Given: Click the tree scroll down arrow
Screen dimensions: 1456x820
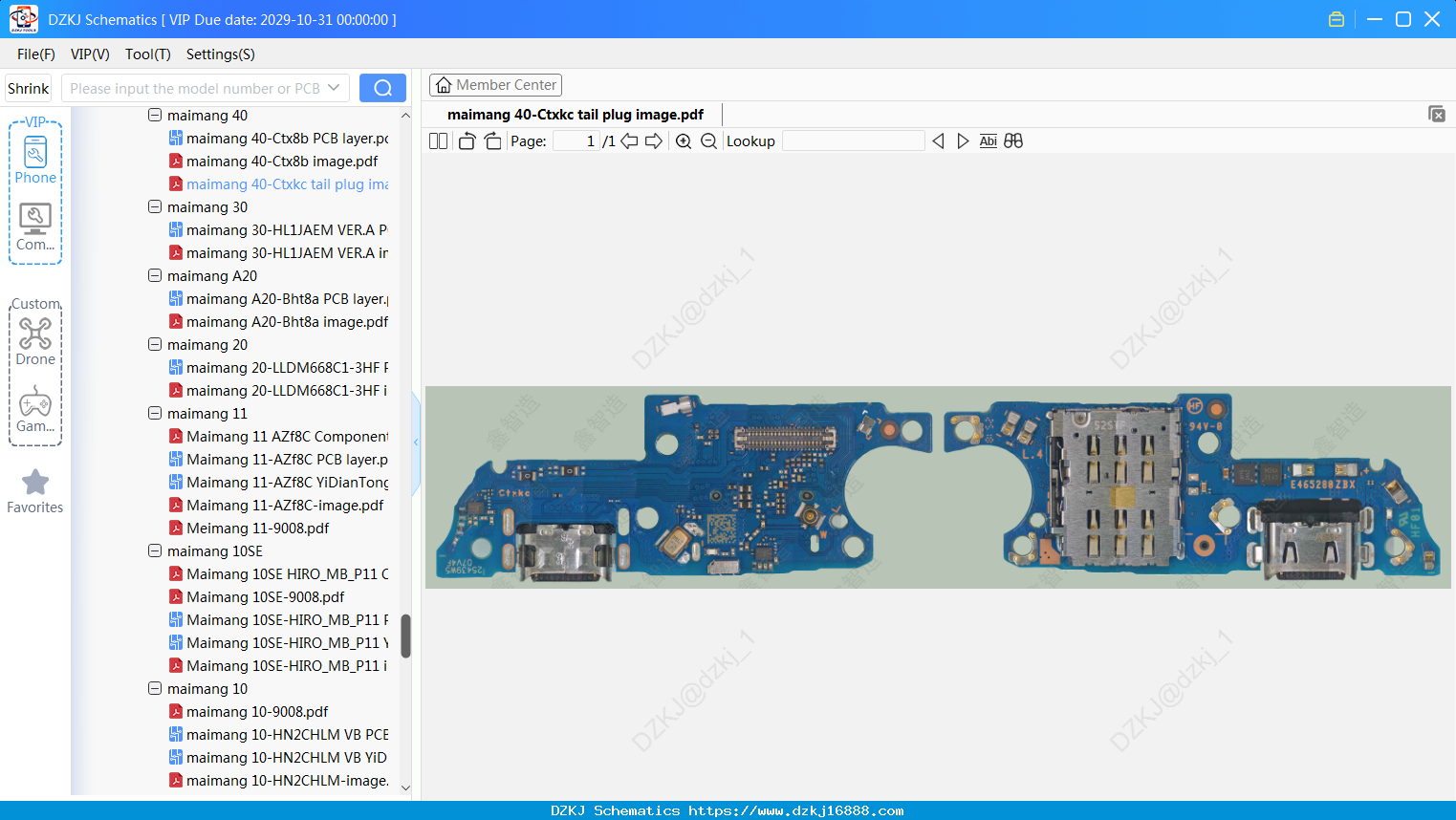Looking at the screenshot, I should tap(405, 788).
